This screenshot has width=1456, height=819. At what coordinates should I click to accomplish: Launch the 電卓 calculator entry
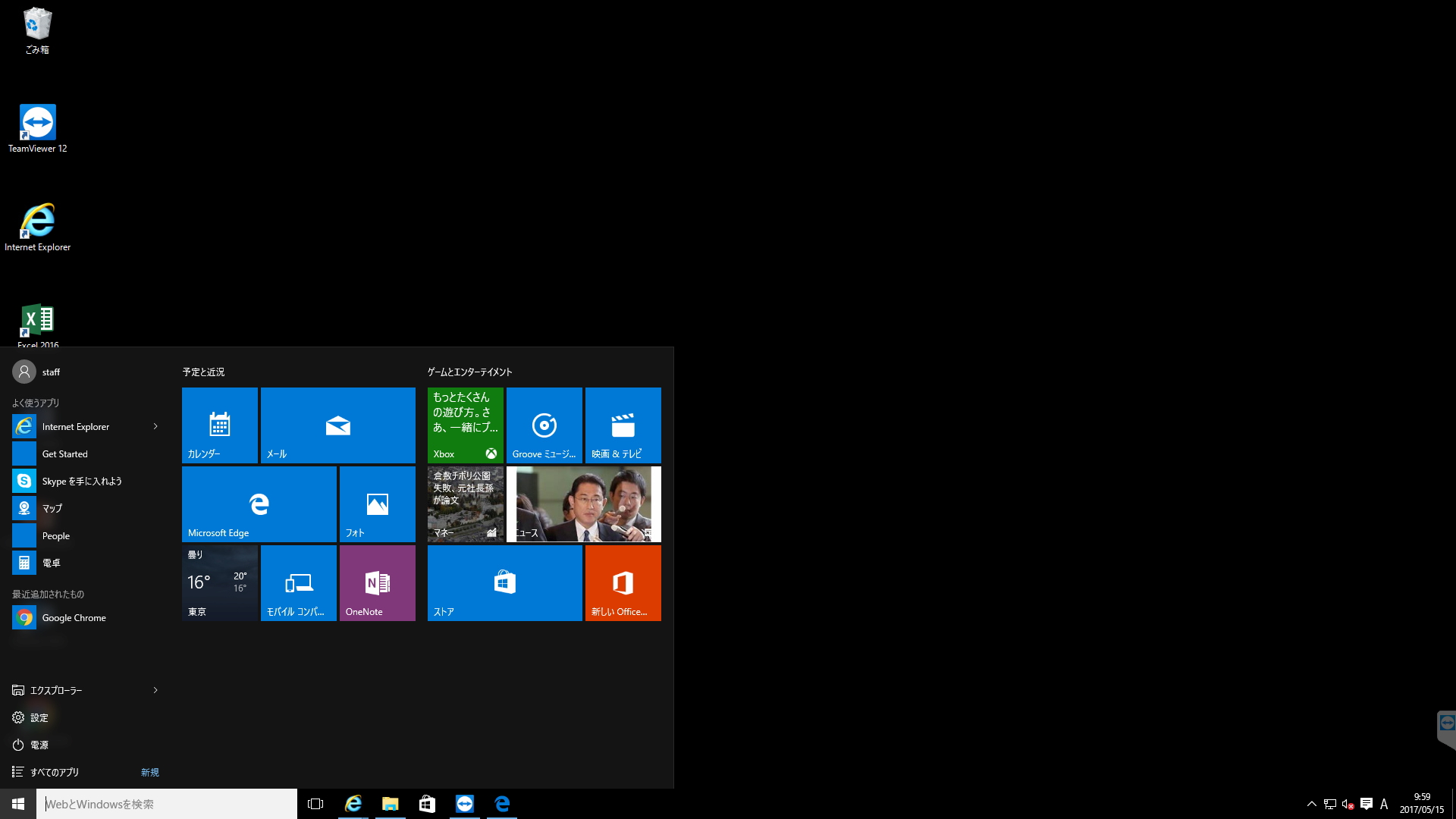[x=85, y=563]
